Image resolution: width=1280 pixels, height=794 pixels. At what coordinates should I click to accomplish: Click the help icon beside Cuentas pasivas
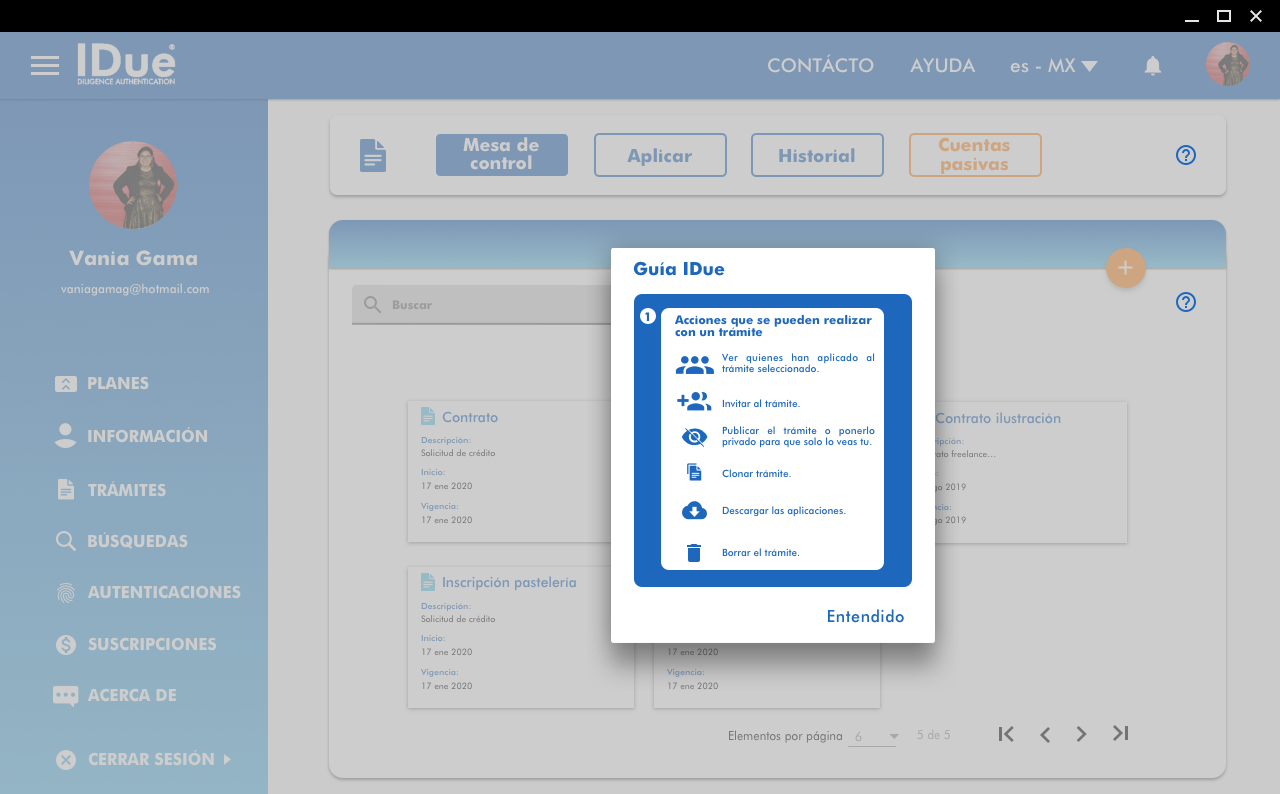pos(1186,155)
